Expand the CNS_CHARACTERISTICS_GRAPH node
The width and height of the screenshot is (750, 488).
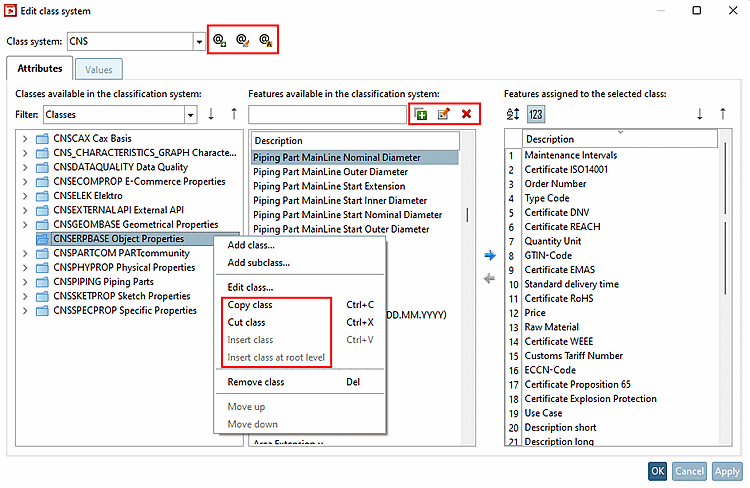pyautogui.click(x=25, y=153)
